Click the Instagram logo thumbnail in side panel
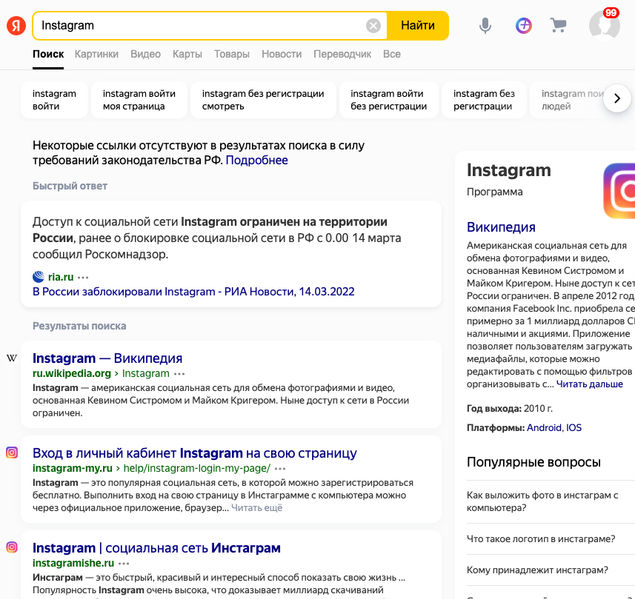 coord(619,189)
